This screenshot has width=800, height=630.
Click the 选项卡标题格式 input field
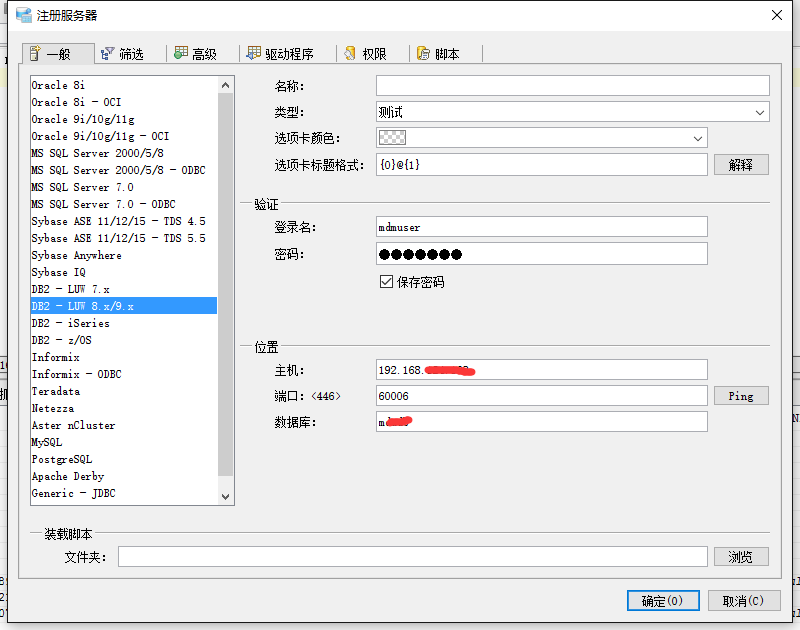pos(541,165)
